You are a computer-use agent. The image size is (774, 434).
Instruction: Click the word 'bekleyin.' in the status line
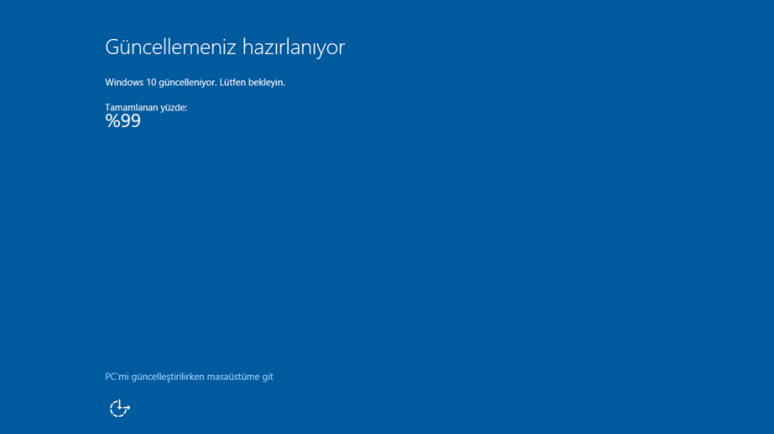pos(267,82)
